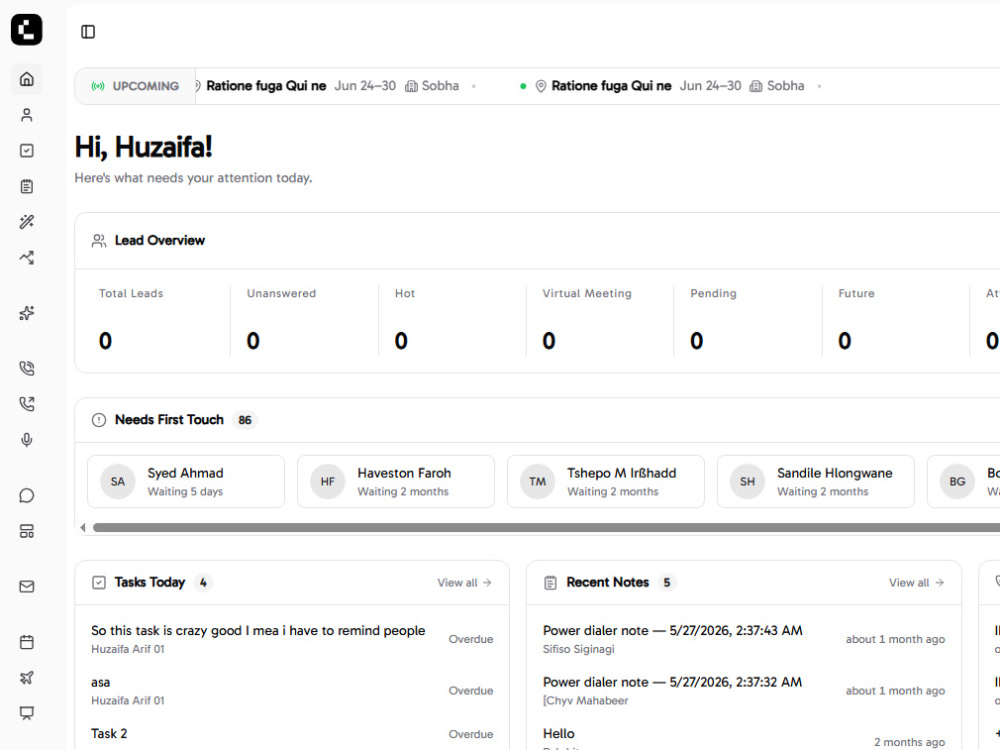Open the Notes clipboard icon in sidebar
The height and width of the screenshot is (750, 1000).
27,186
